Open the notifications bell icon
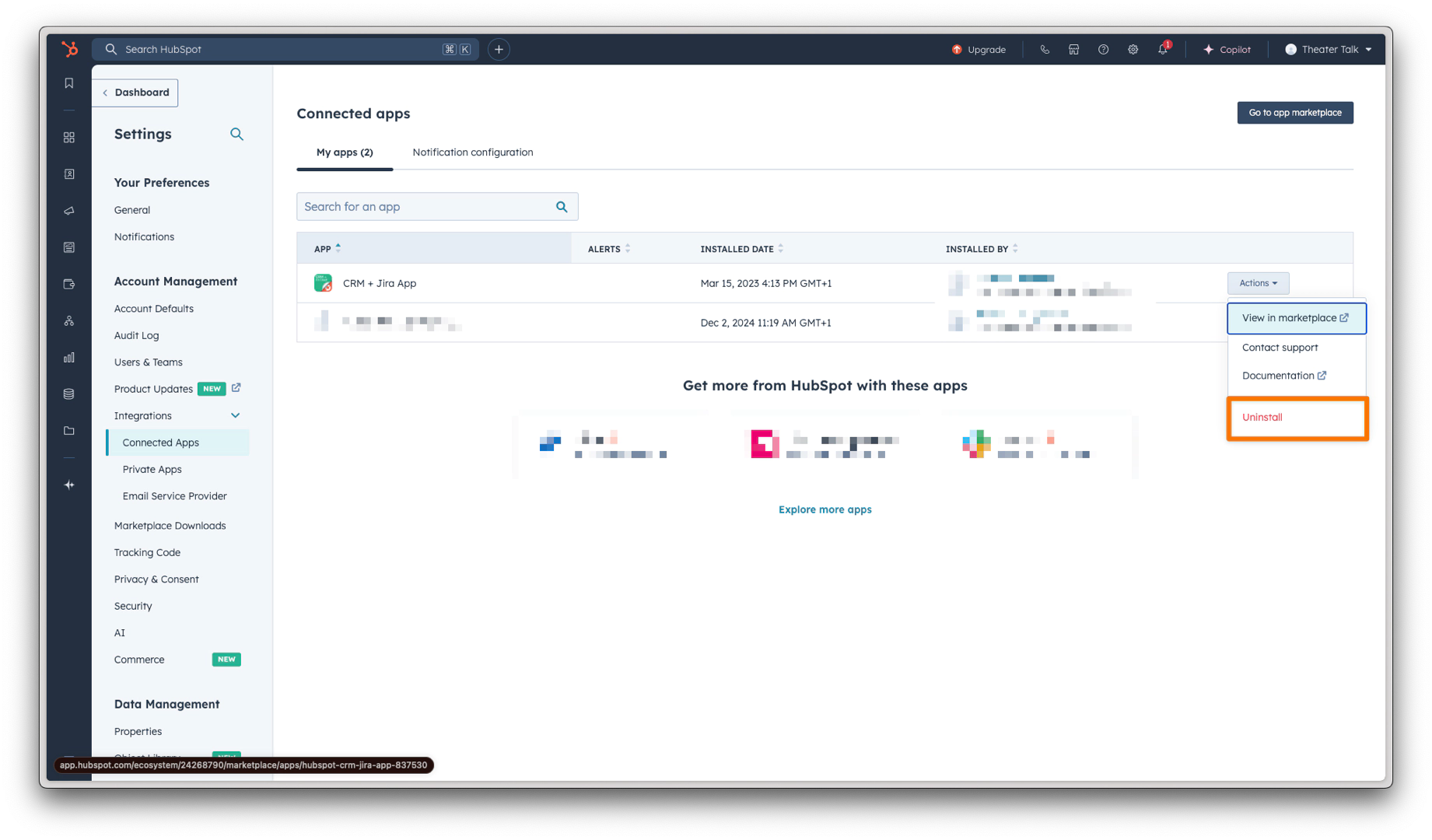The width and height of the screenshot is (1432, 840). click(1162, 49)
